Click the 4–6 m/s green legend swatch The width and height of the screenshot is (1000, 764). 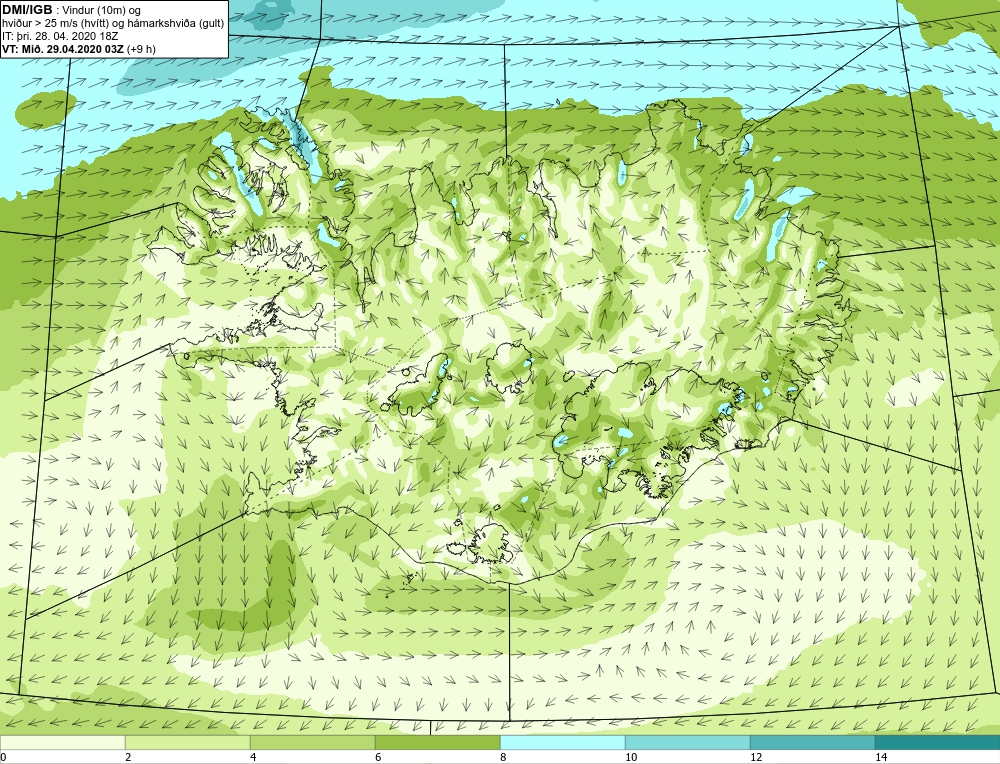312,743
